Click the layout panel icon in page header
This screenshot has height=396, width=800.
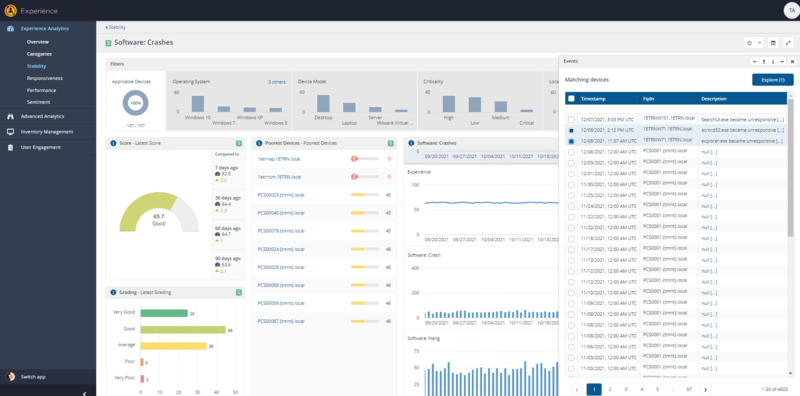773,43
